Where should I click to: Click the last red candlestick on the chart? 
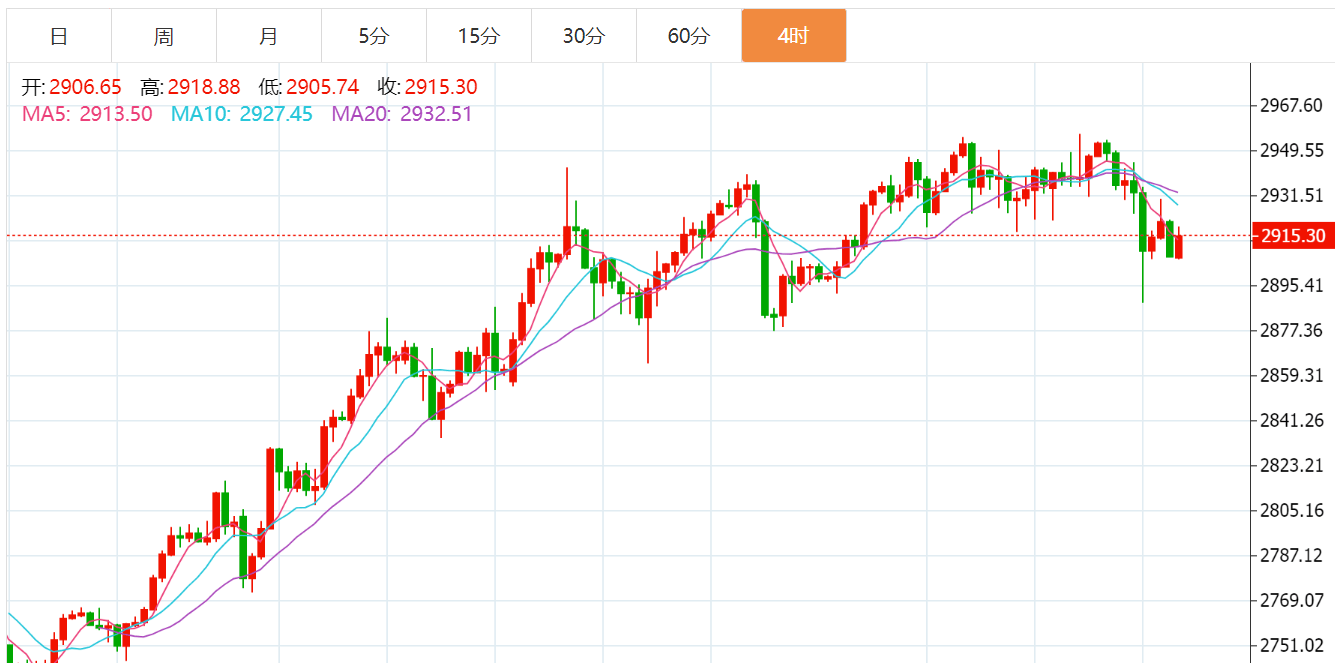click(x=1179, y=247)
